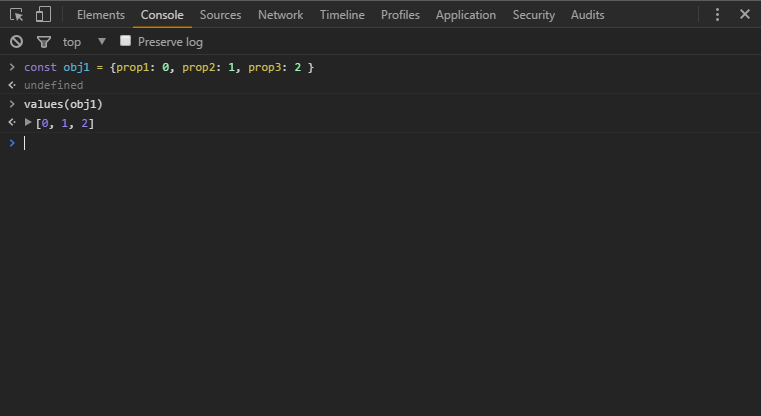761x416 pixels.
Task: Open the top execution context dropdown
Action: click(83, 42)
